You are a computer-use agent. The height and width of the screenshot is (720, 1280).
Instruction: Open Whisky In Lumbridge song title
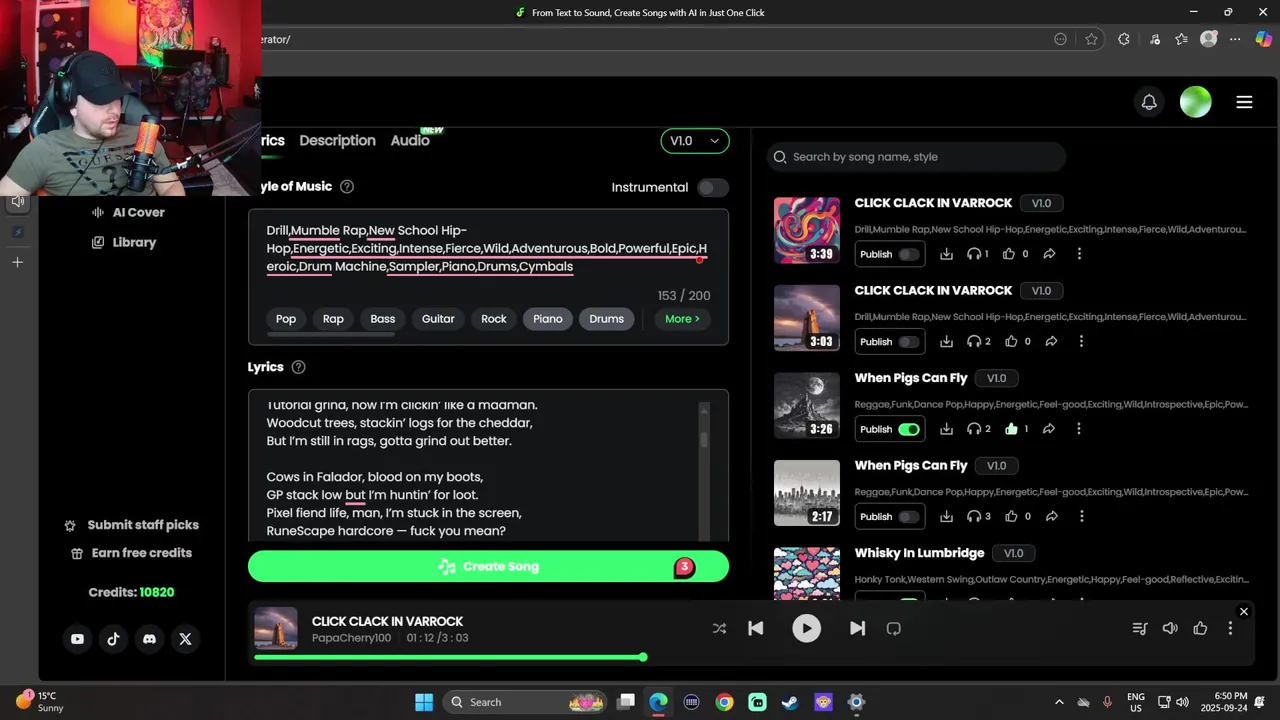919,553
